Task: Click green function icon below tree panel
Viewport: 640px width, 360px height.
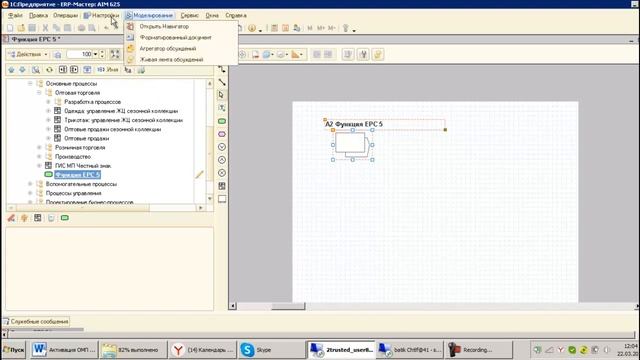Action: [x=64, y=218]
